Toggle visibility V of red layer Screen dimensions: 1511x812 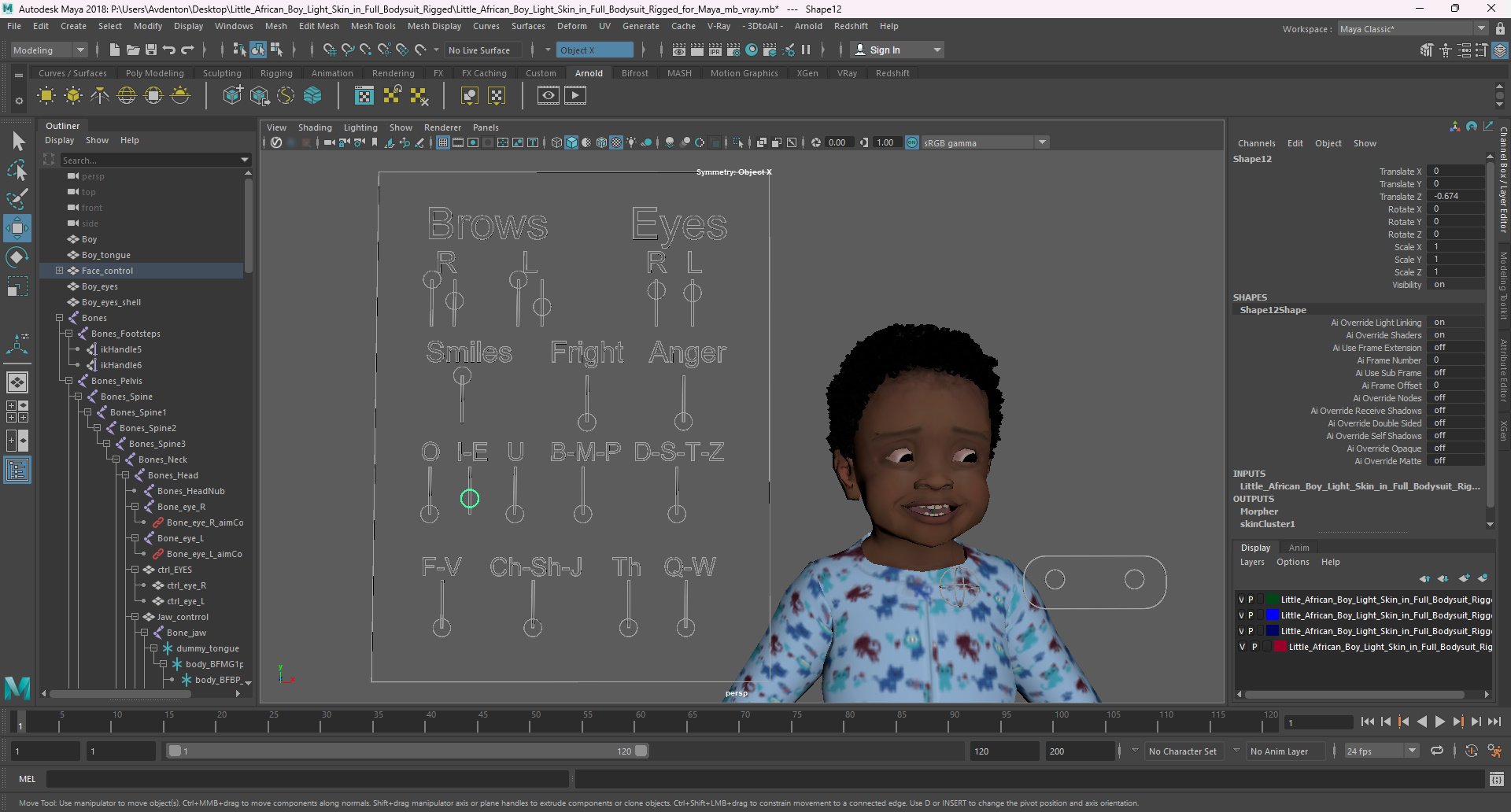pyautogui.click(x=1243, y=647)
